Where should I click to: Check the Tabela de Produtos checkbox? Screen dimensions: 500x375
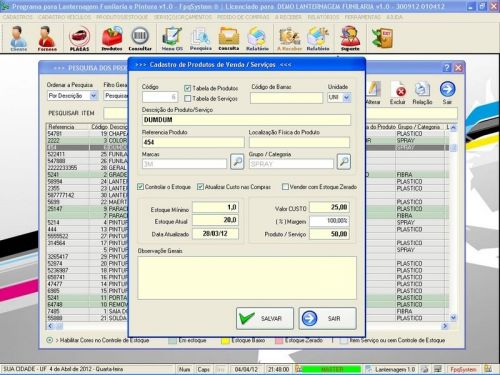[x=188, y=88]
